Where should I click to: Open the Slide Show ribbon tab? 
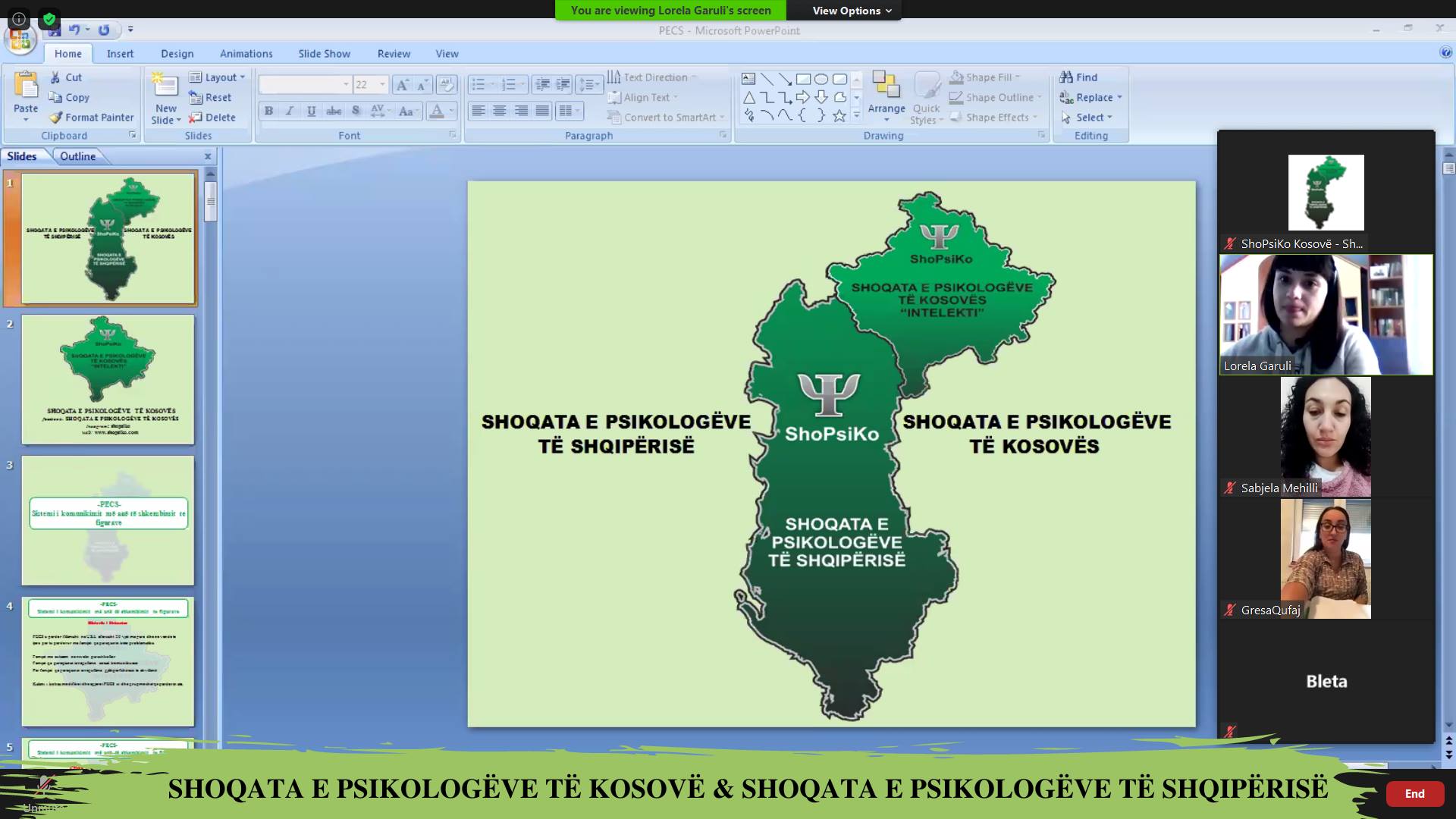coord(324,54)
